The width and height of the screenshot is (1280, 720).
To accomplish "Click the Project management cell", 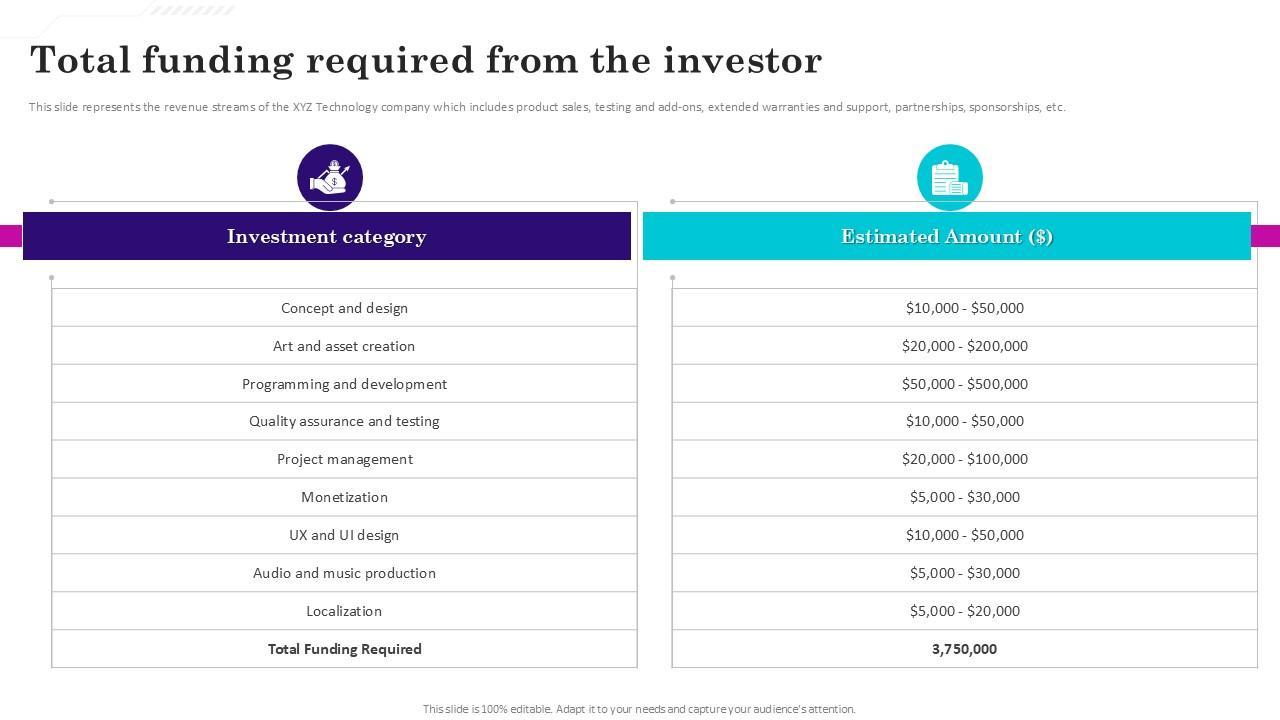I will [x=344, y=459].
